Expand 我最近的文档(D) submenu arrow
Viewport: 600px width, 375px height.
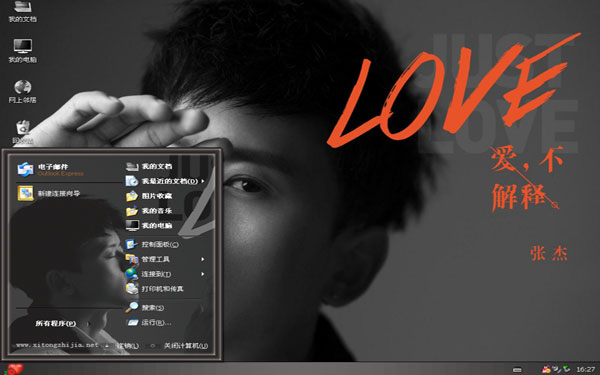point(202,181)
